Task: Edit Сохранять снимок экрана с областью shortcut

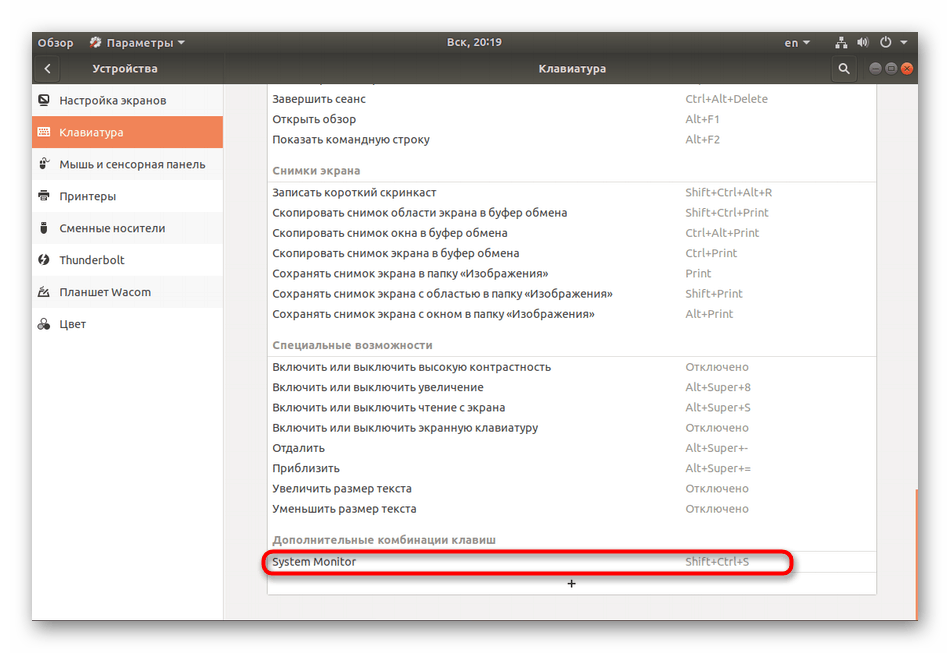Action: pyautogui.click(x=571, y=294)
